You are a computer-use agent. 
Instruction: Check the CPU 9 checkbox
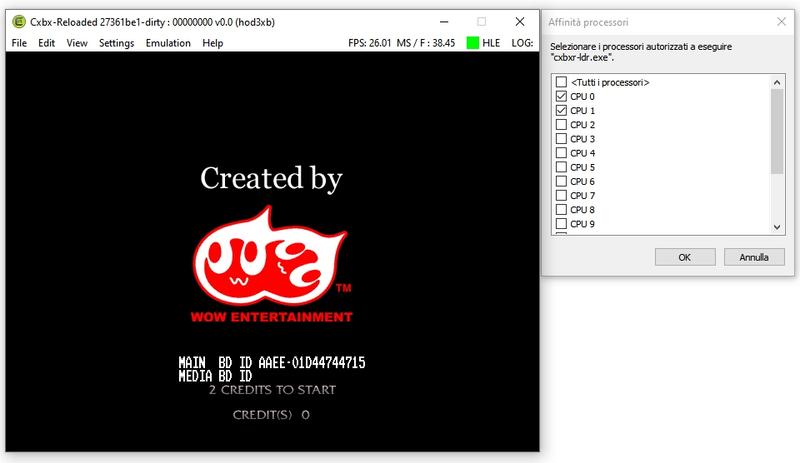click(561, 224)
